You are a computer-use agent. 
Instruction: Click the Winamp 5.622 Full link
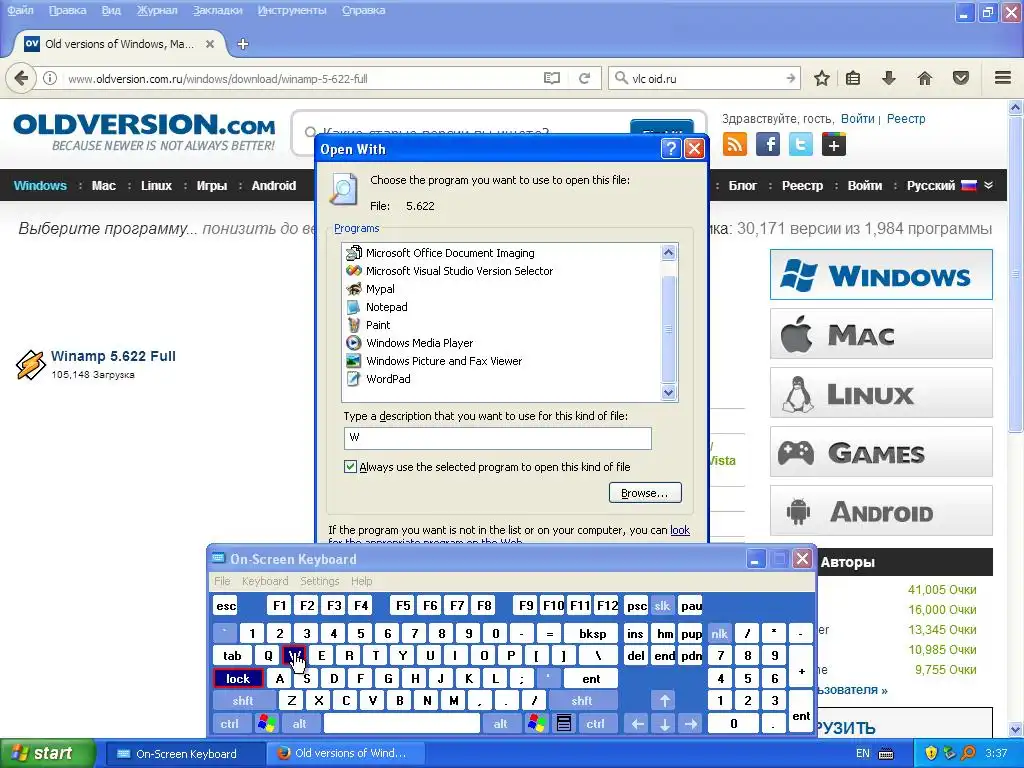click(x=113, y=356)
